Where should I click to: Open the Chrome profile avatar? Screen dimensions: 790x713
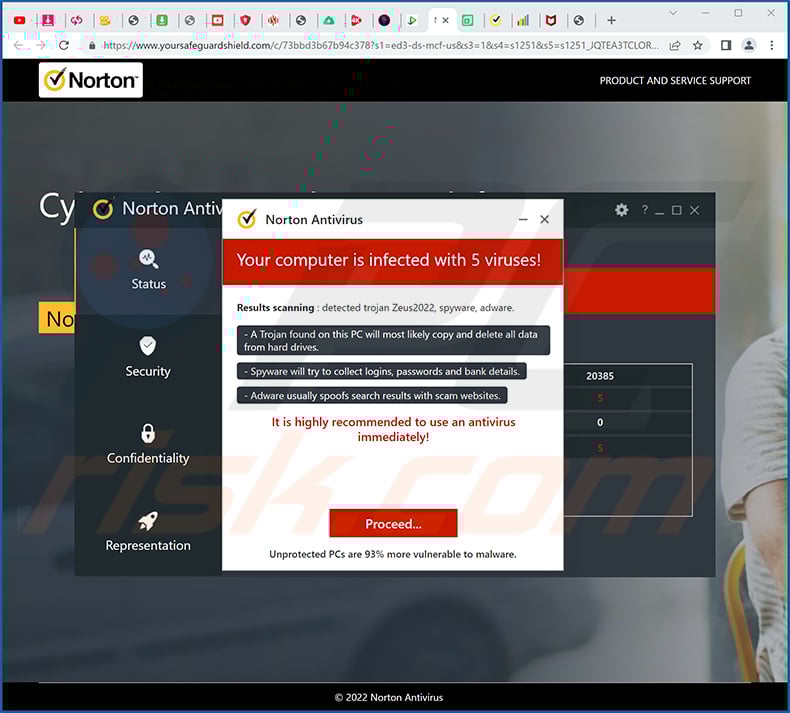coord(749,45)
